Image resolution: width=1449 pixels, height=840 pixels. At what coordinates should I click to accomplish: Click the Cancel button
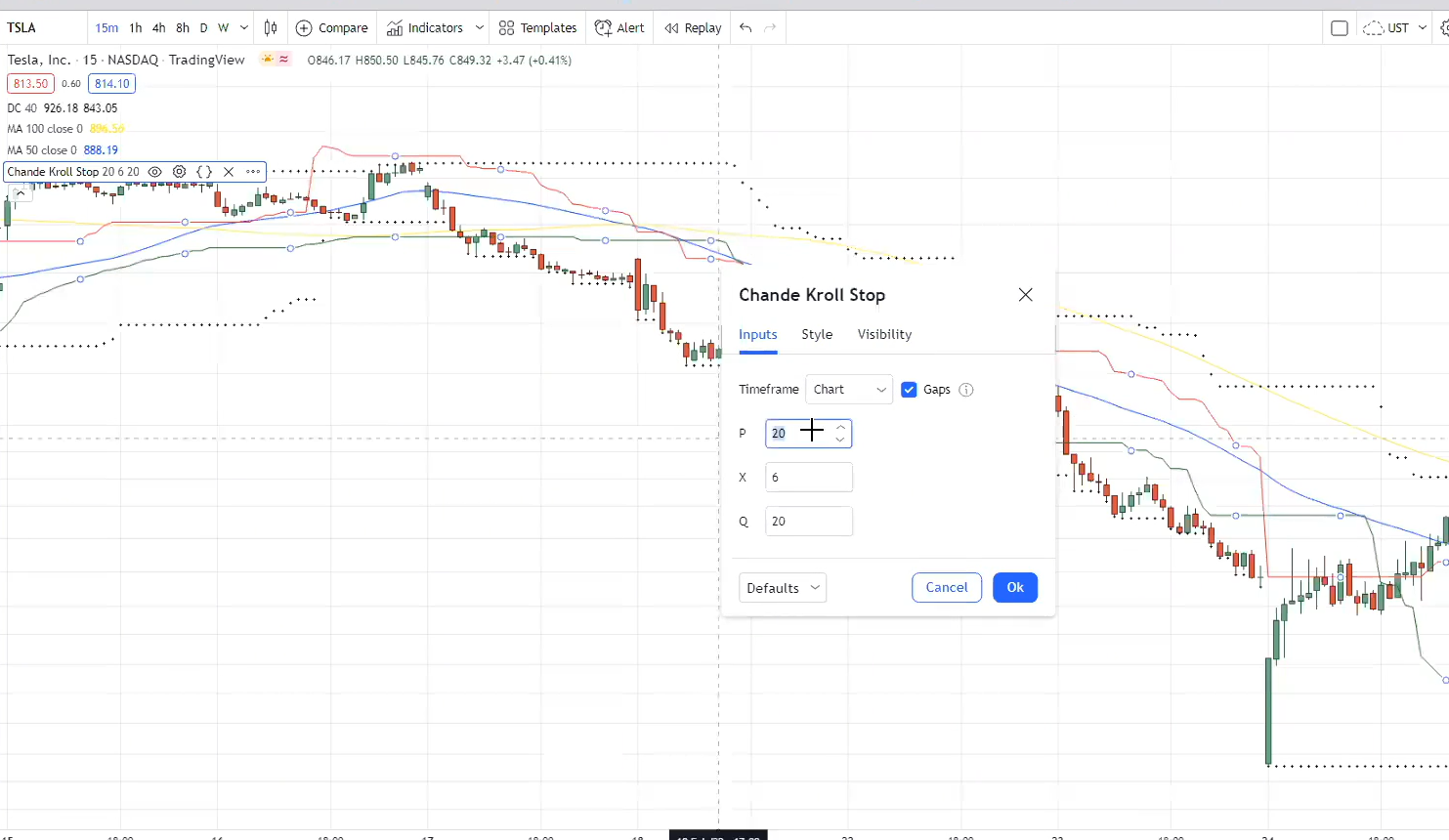click(x=947, y=587)
